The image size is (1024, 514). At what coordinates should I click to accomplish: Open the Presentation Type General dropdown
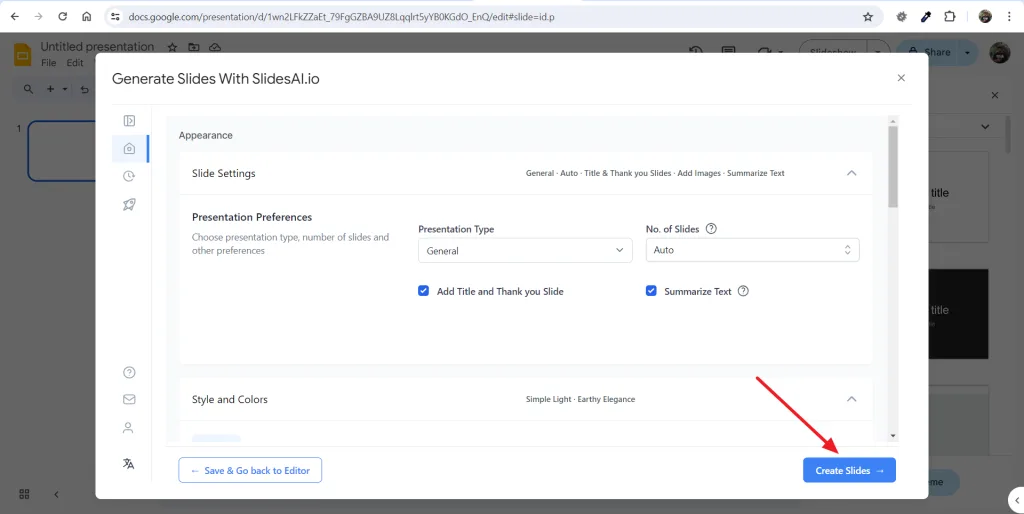(x=525, y=251)
